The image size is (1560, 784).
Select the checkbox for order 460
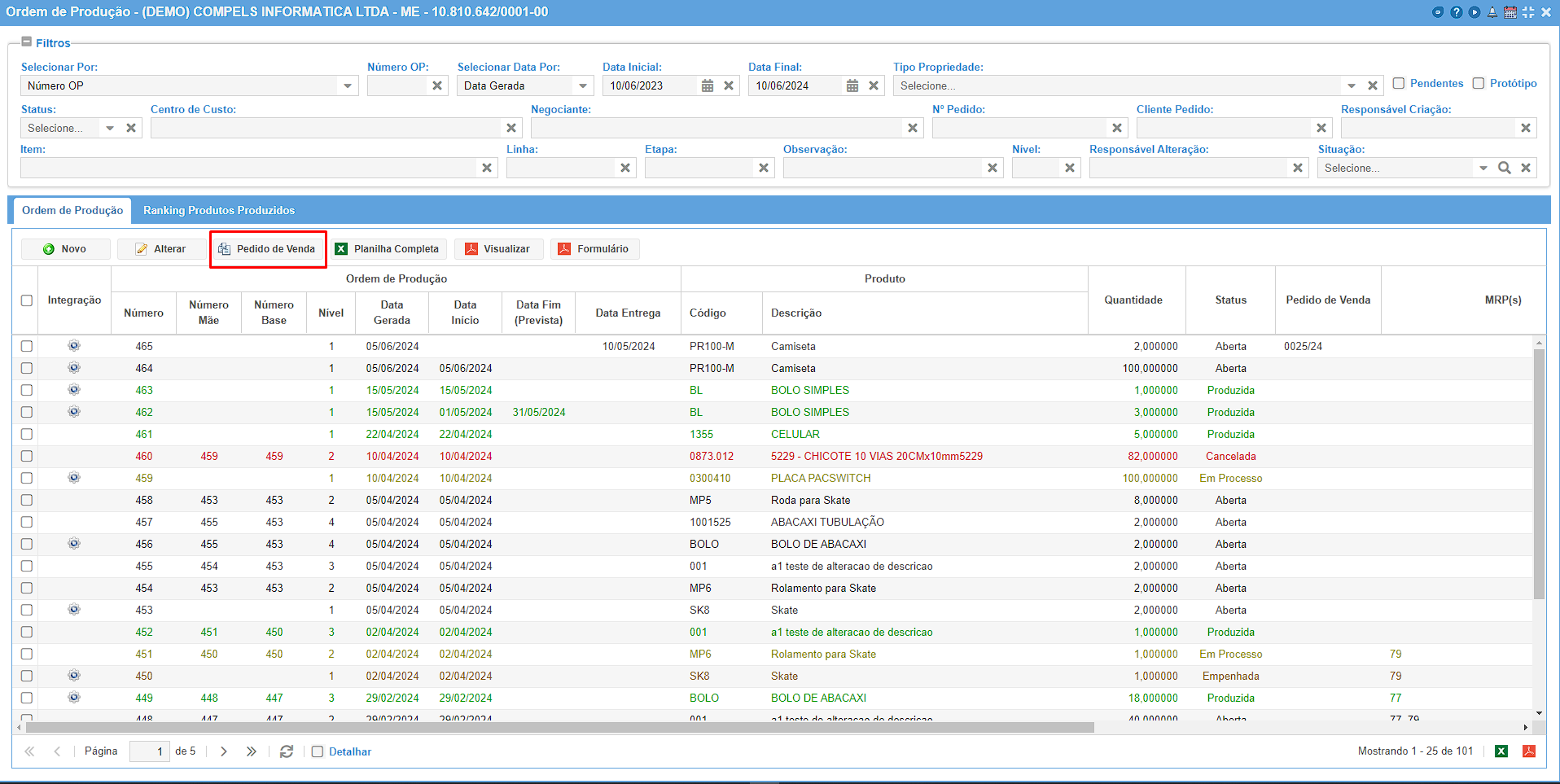coord(27,456)
